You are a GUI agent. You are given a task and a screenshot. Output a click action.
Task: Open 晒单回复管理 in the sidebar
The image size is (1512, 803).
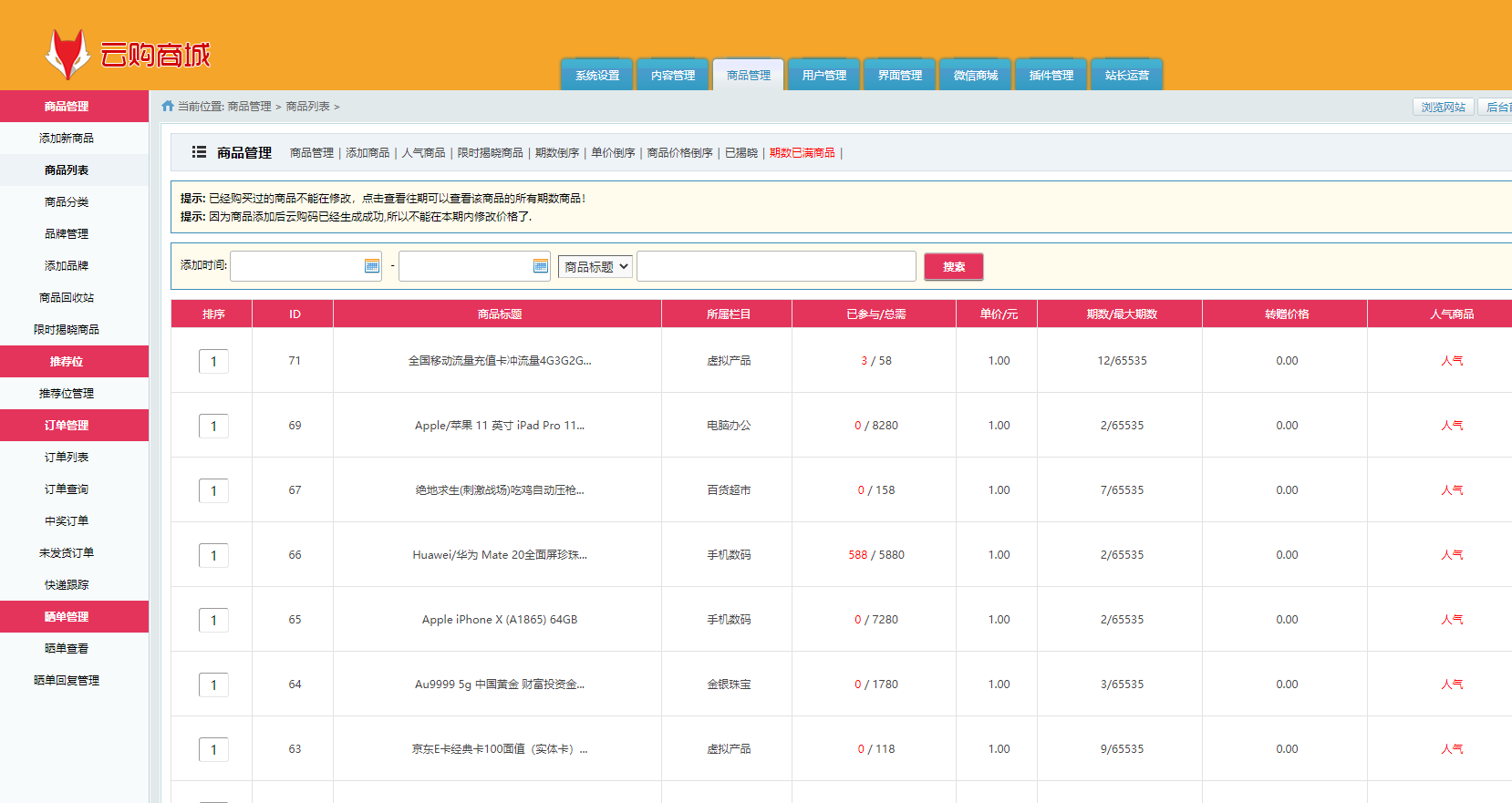(x=67, y=680)
